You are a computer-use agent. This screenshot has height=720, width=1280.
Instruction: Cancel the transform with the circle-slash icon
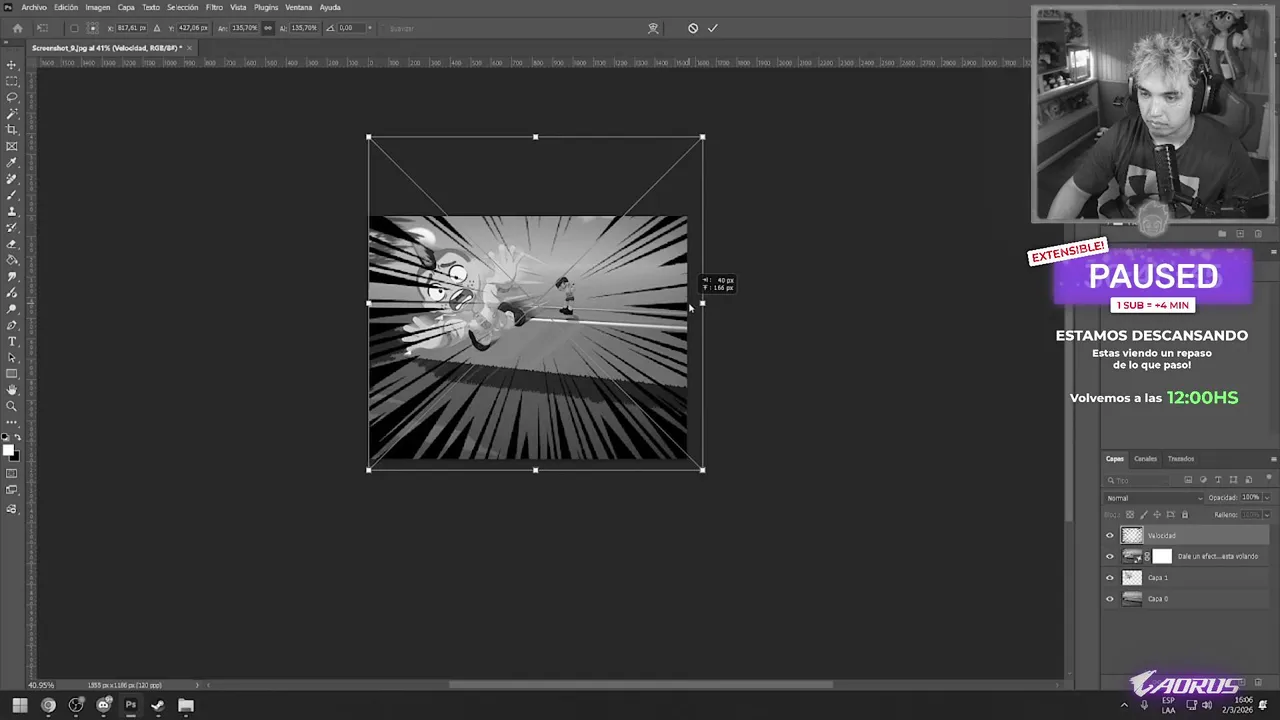click(x=693, y=28)
